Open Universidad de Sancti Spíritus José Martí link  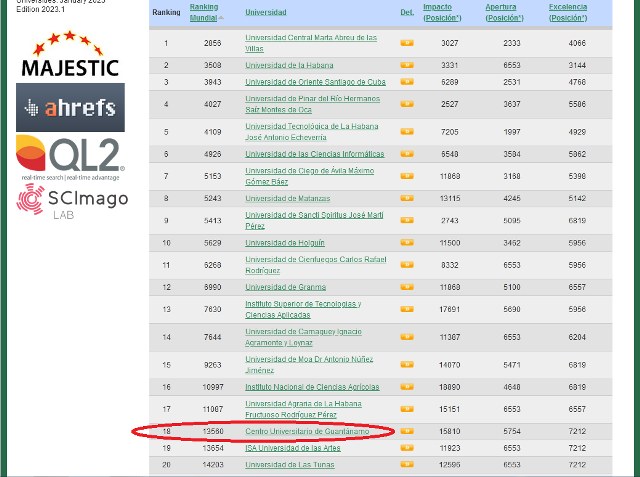314,220
